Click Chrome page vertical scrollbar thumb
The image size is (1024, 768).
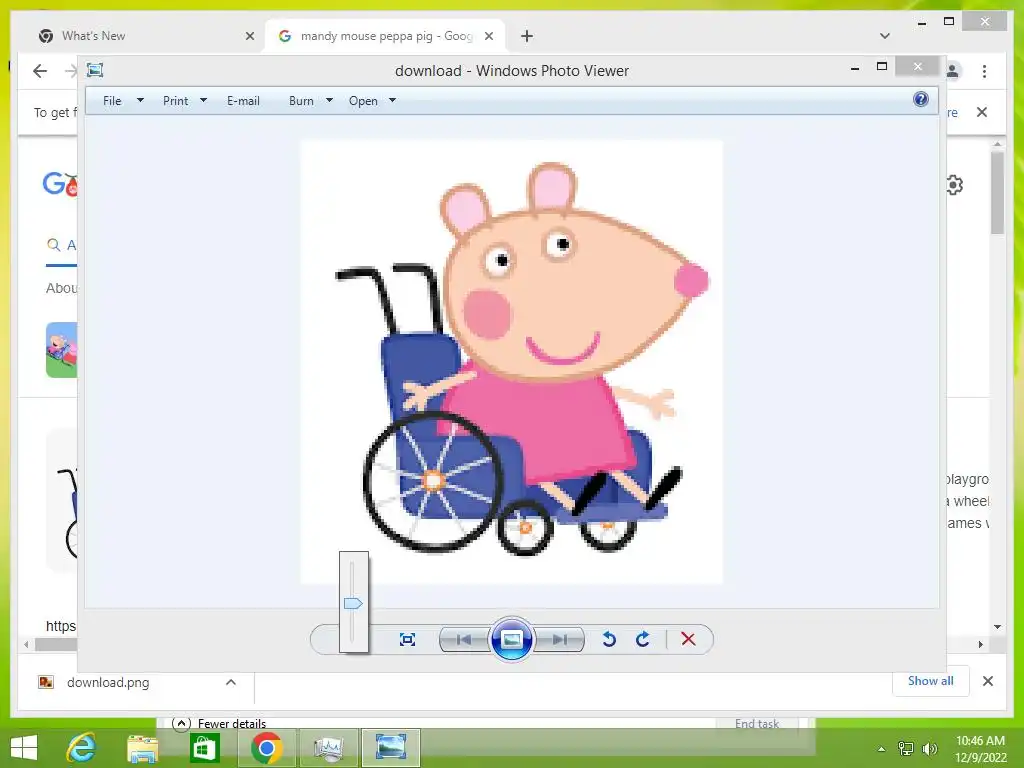click(997, 193)
